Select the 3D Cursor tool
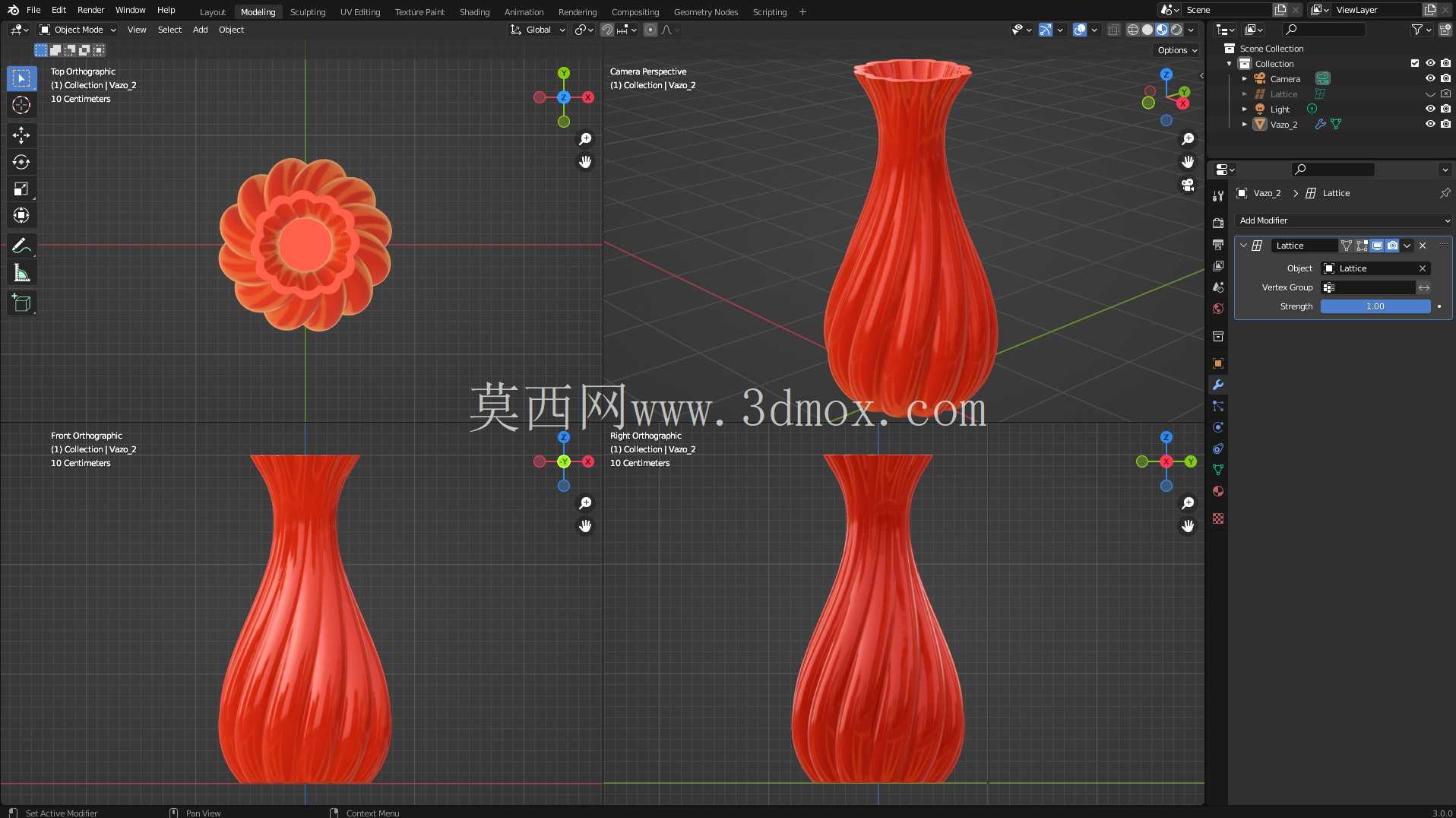The width and height of the screenshot is (1456, 818). [21, 105]
